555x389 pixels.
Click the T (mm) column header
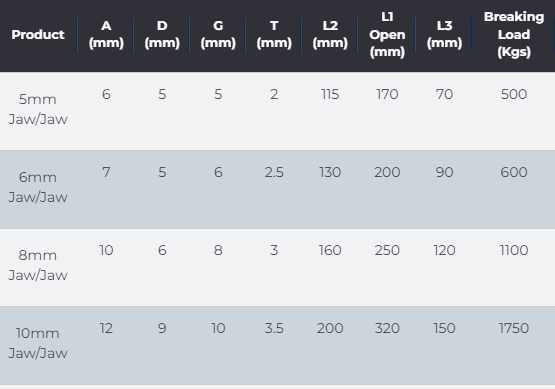(274, 34)
